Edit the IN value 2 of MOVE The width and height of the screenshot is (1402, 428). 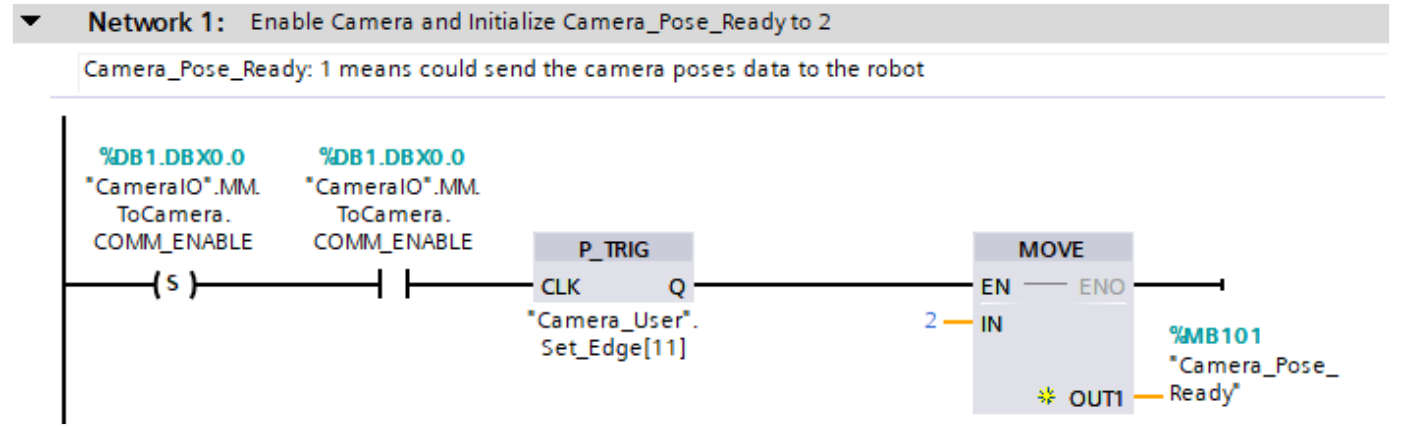pos(933,324)
